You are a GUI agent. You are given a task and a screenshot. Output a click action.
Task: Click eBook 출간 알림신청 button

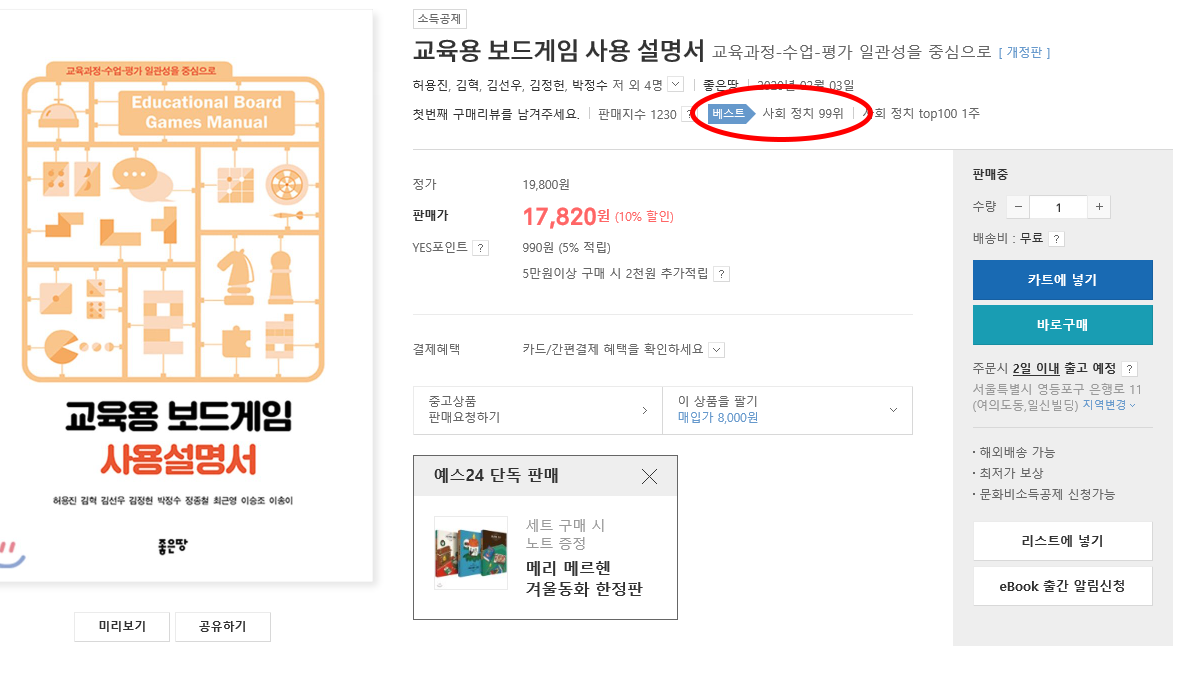tap(1063, 586)
